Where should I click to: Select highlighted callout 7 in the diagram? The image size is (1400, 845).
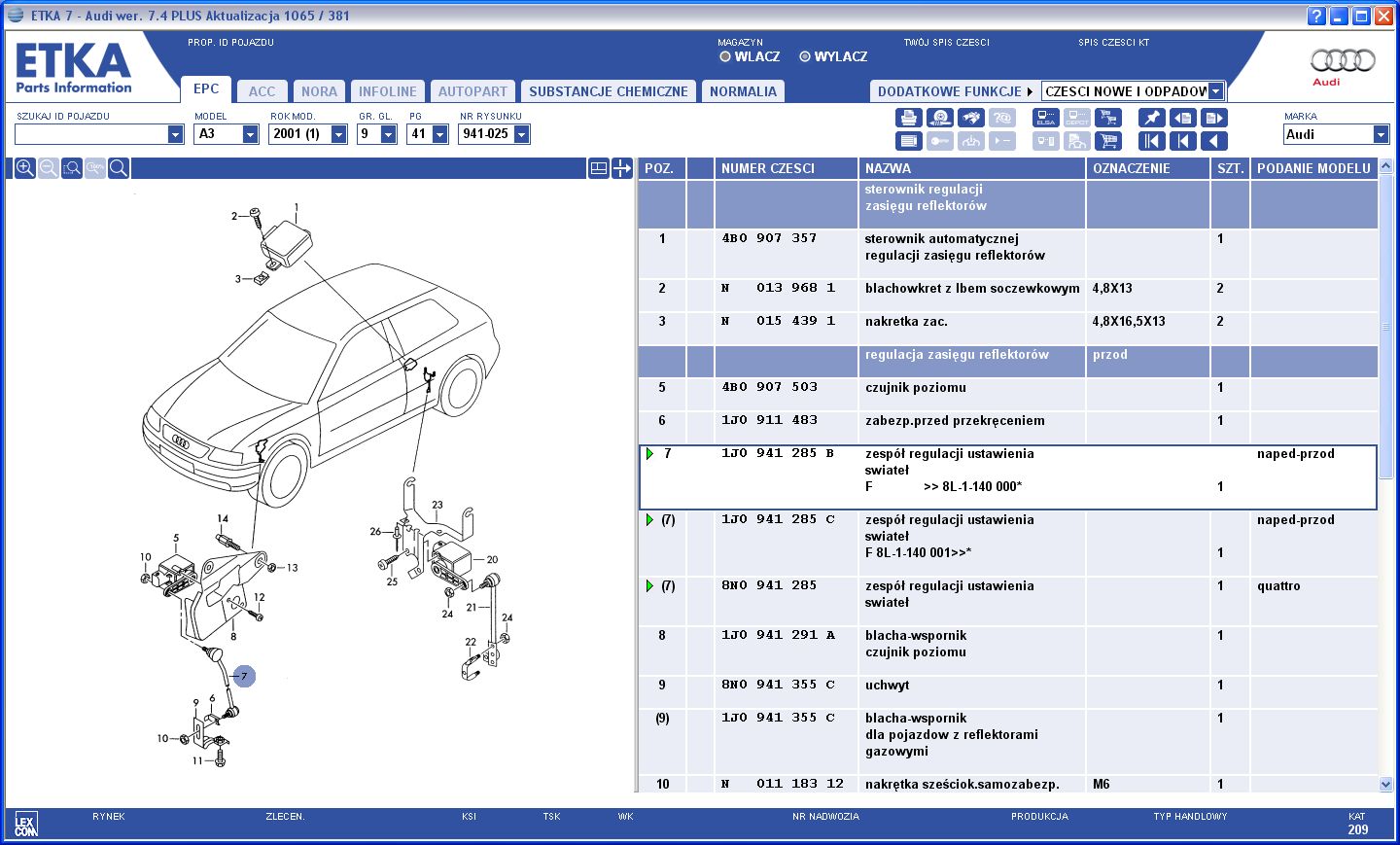coord(244,676)
